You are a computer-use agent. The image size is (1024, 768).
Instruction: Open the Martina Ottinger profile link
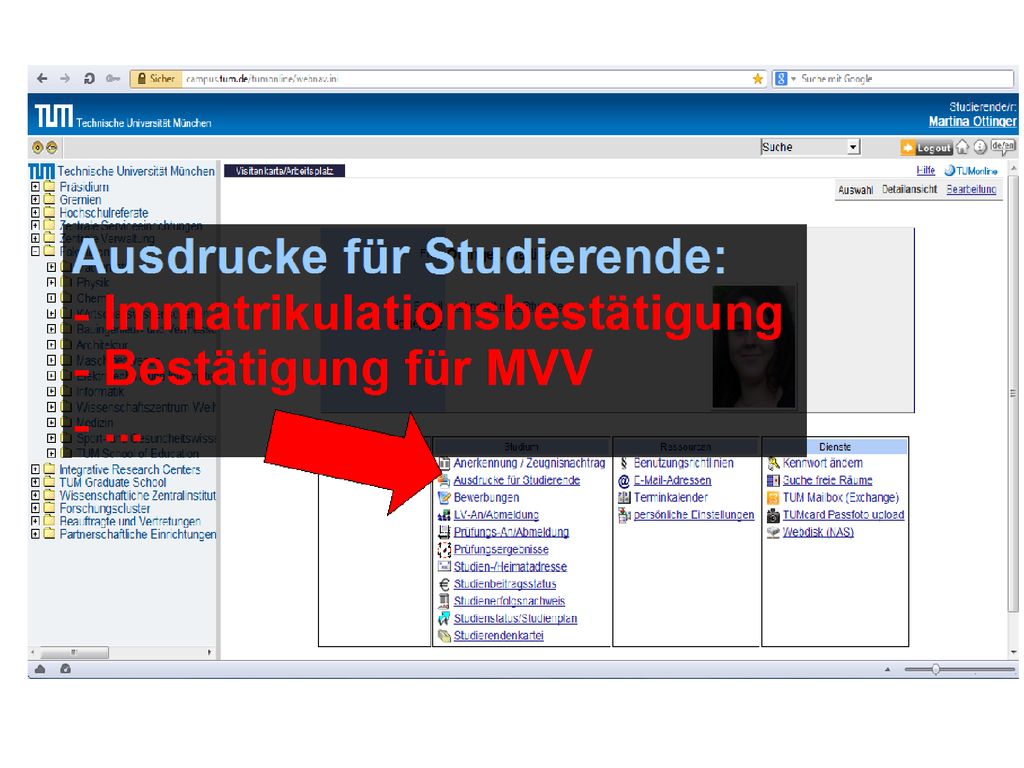(972, 121)
